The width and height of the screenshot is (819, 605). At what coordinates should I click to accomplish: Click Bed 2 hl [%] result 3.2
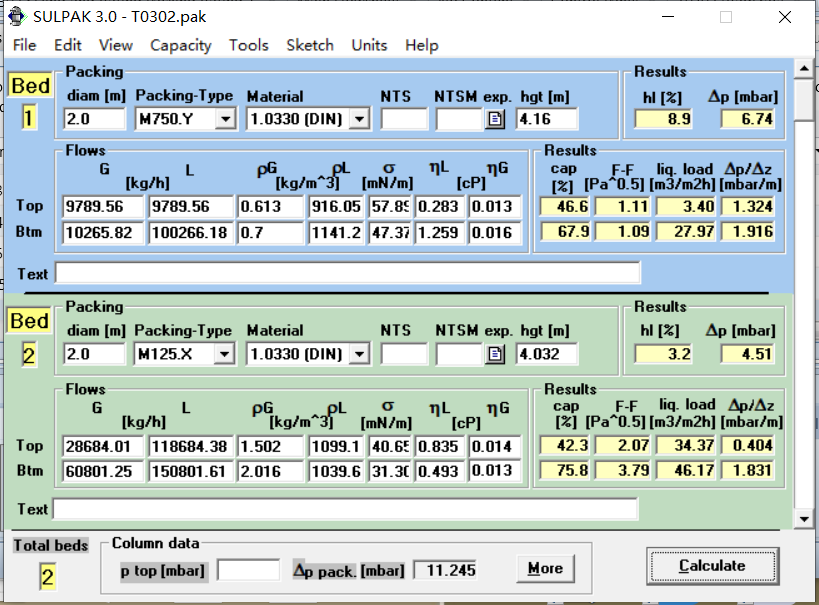[x=663, y=354]
